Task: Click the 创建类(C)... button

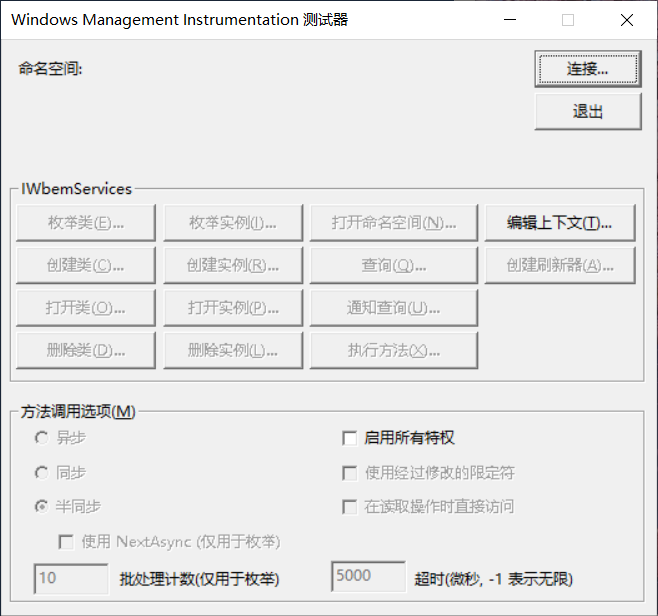Action: [x=86, y=265]
